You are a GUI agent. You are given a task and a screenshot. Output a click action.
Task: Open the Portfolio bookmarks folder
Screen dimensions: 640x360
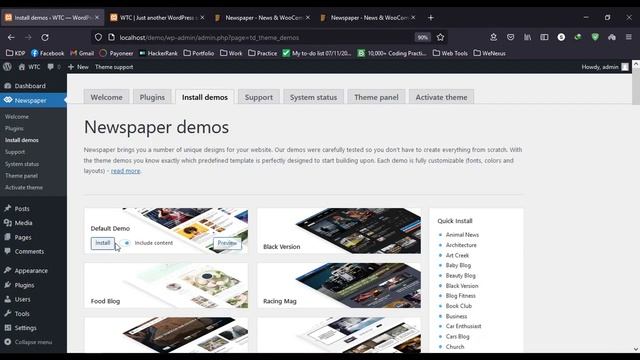199,53
